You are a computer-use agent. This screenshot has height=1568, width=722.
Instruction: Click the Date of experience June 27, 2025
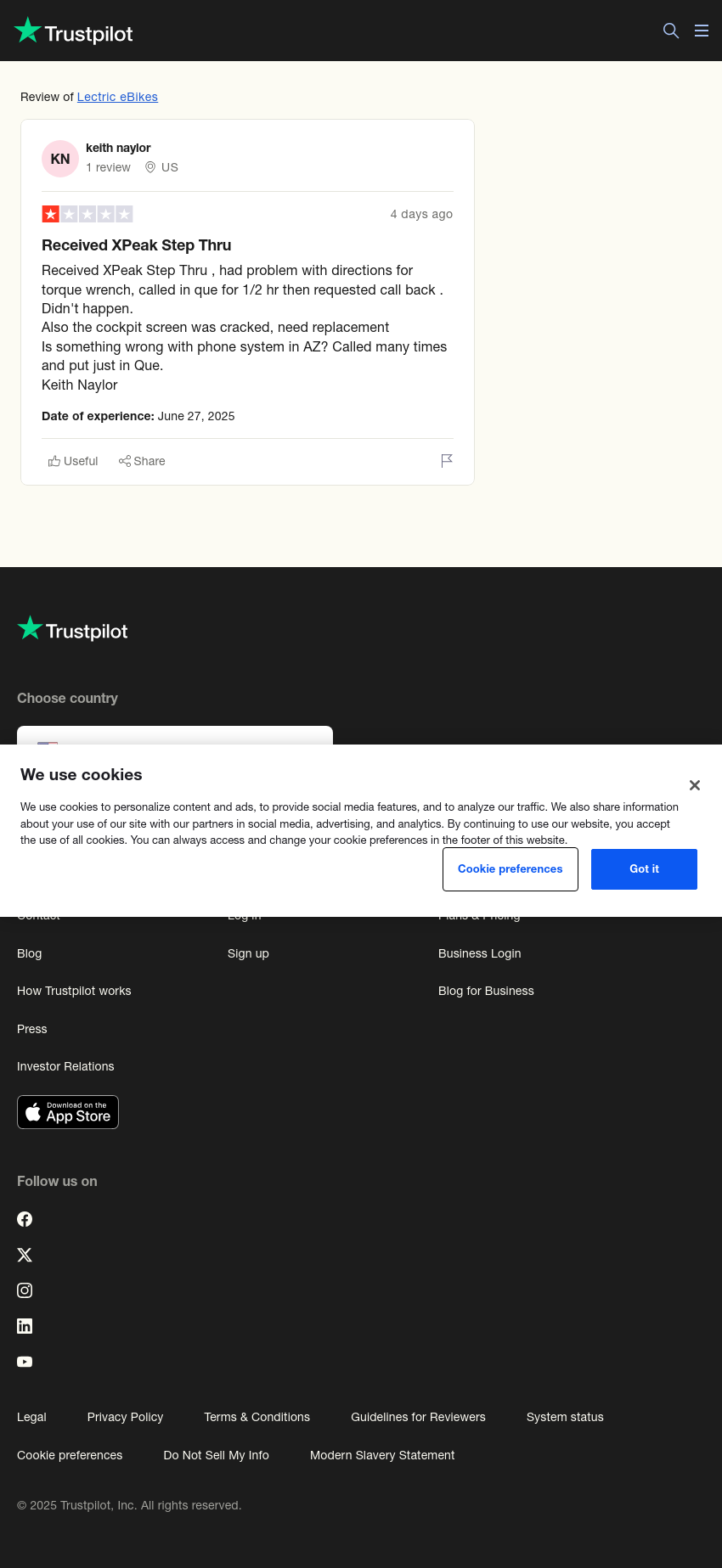pyautogui.click(x=138, y=416)
